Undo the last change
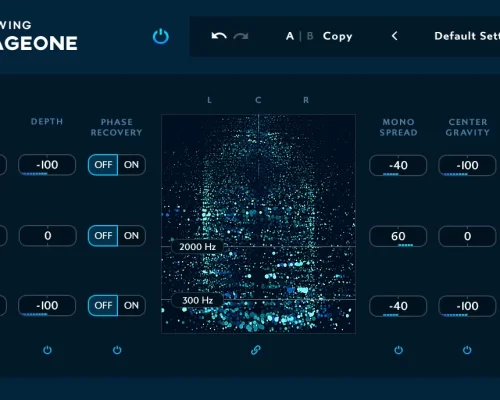 coord(219,36)
